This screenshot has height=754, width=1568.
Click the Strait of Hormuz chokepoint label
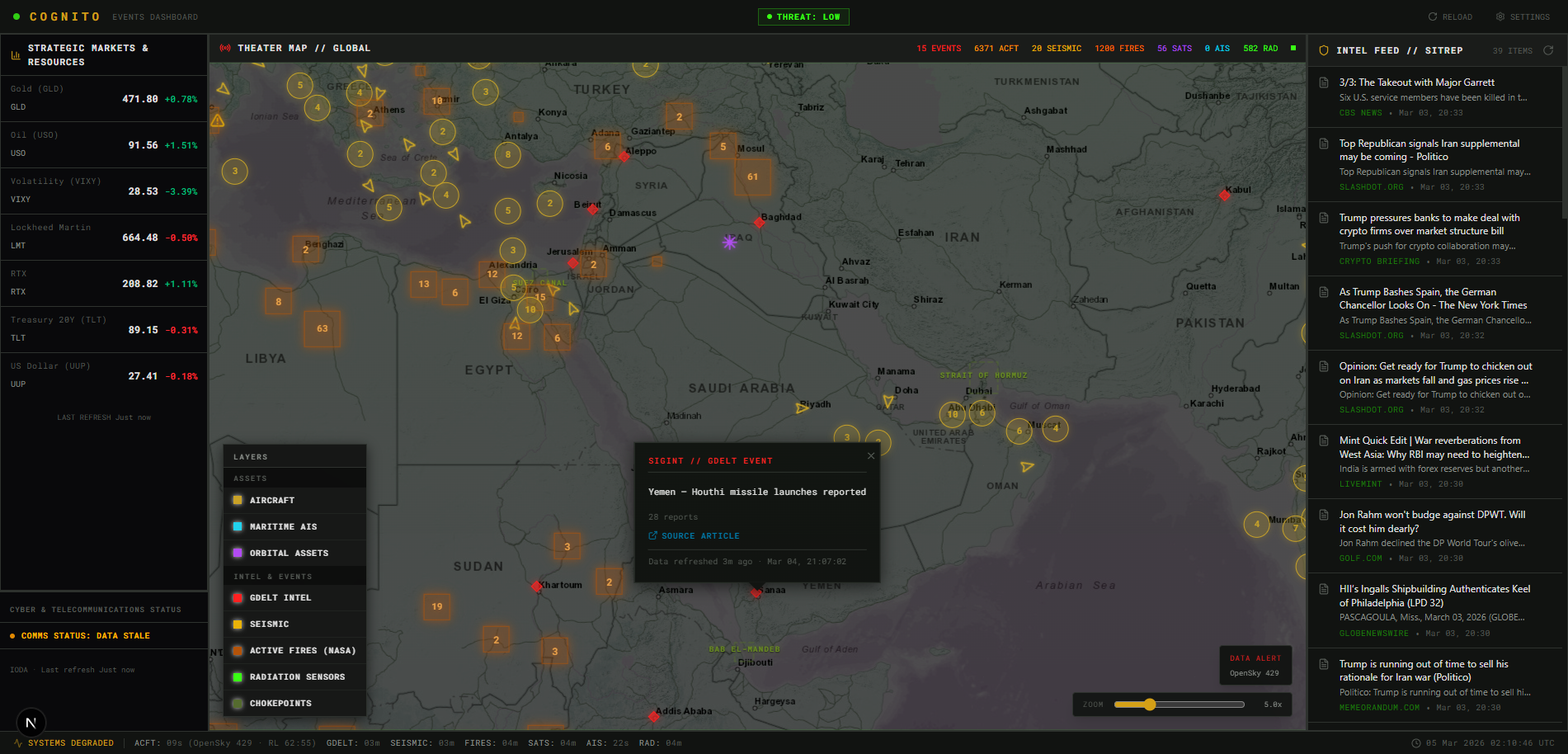pos(983,375)
